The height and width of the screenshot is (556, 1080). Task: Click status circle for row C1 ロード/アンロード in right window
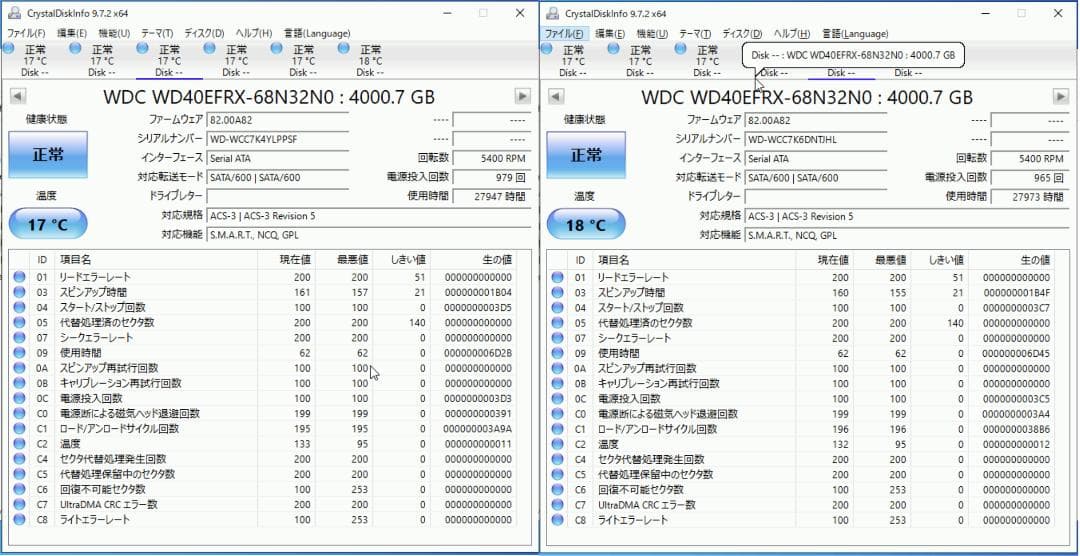pyautogui.click(x=557, y=429)
